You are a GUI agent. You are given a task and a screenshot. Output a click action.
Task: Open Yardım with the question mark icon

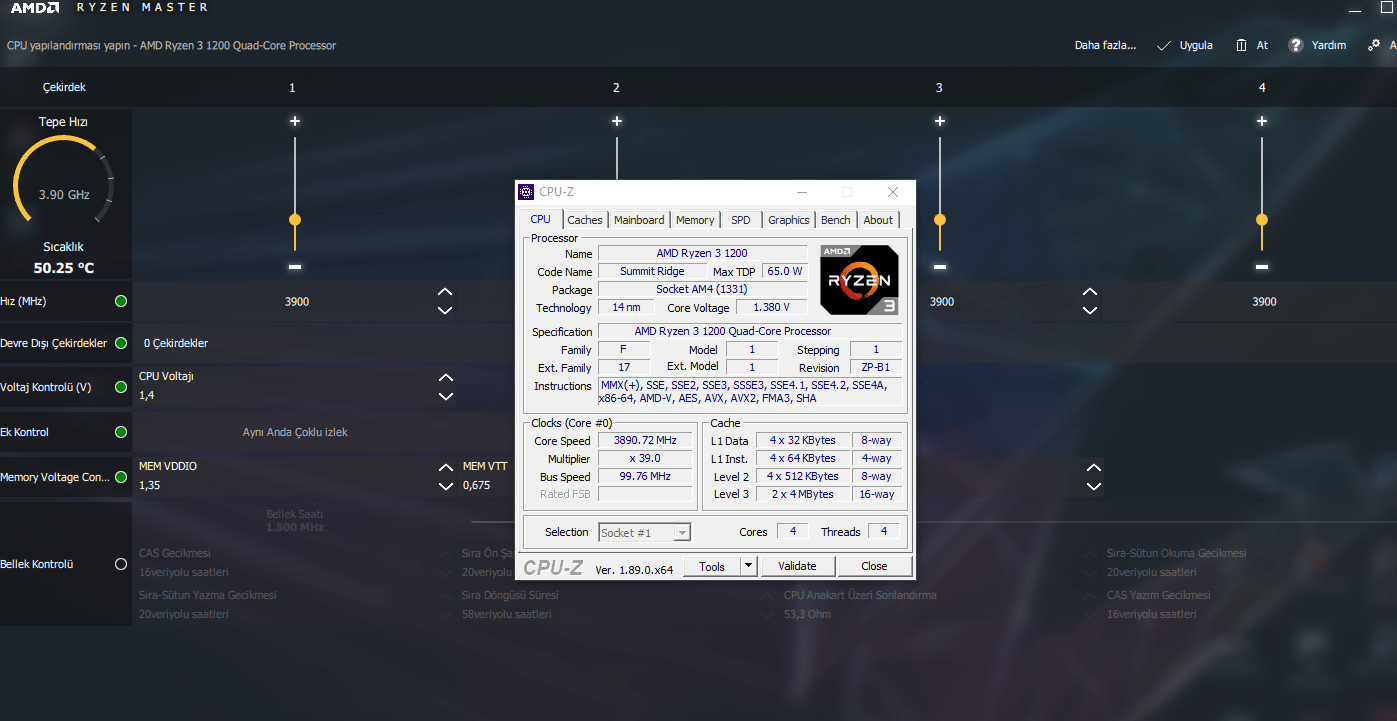coord(1317,45)
